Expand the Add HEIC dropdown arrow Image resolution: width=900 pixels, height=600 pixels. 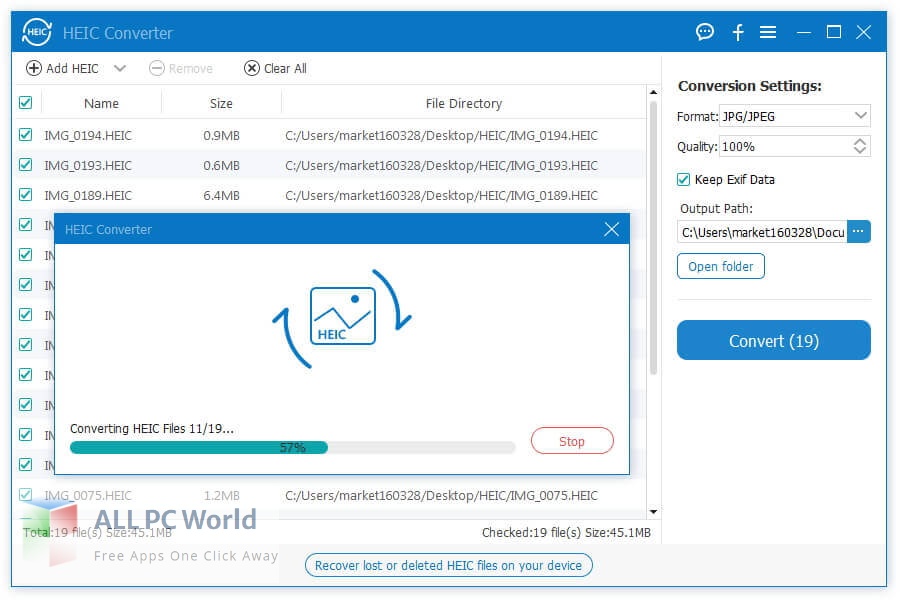(120, 68)
